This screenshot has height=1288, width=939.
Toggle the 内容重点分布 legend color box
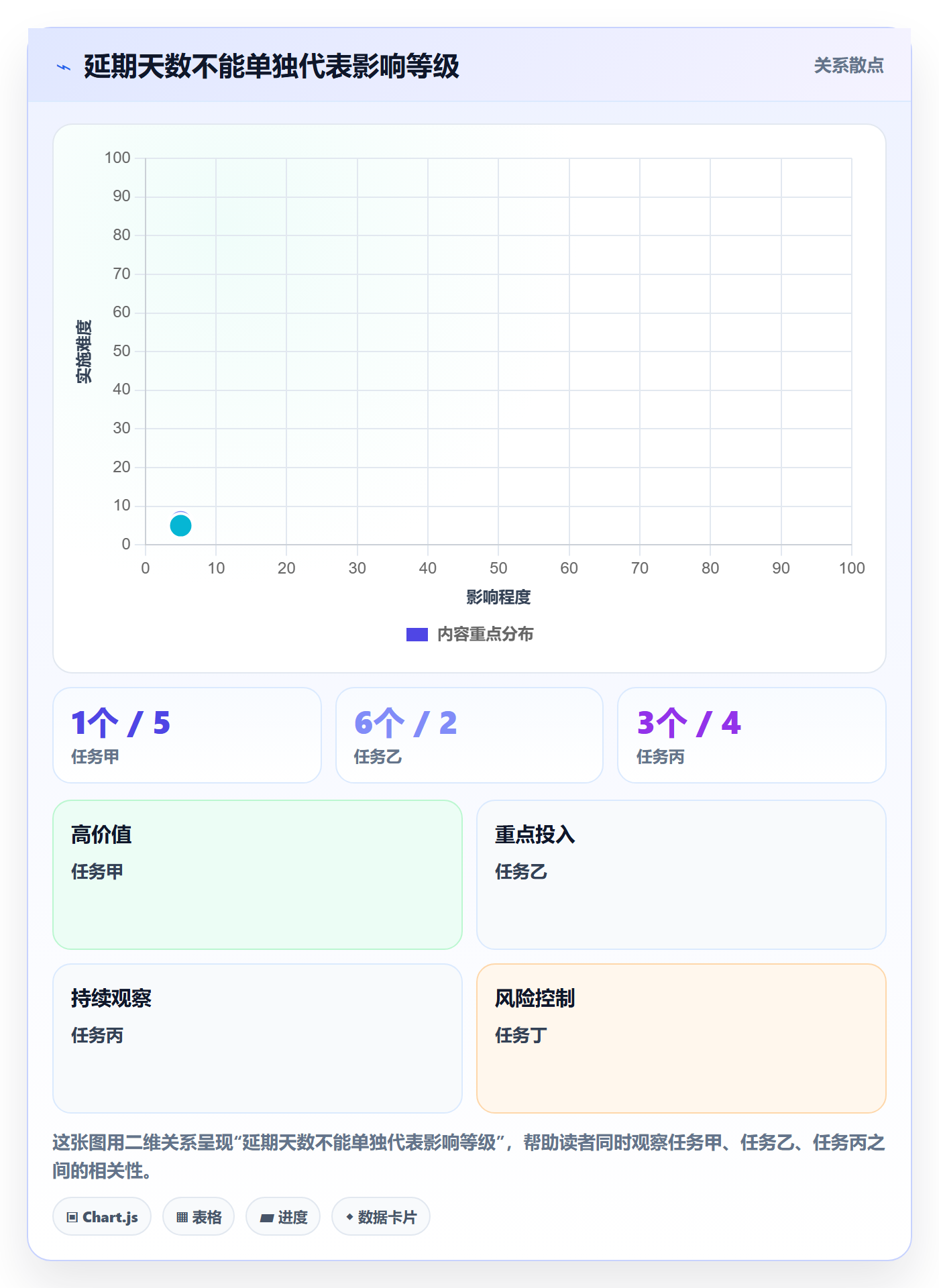(417, 635)
